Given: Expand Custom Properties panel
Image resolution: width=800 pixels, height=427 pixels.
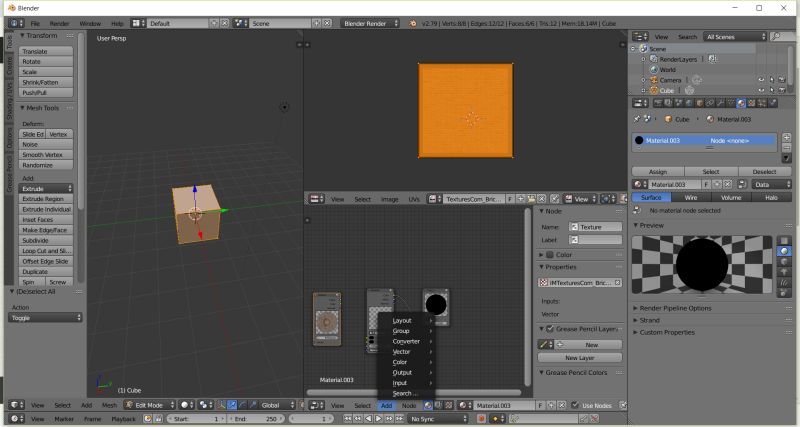Looking at the screenshot, I should coord(667,332).
